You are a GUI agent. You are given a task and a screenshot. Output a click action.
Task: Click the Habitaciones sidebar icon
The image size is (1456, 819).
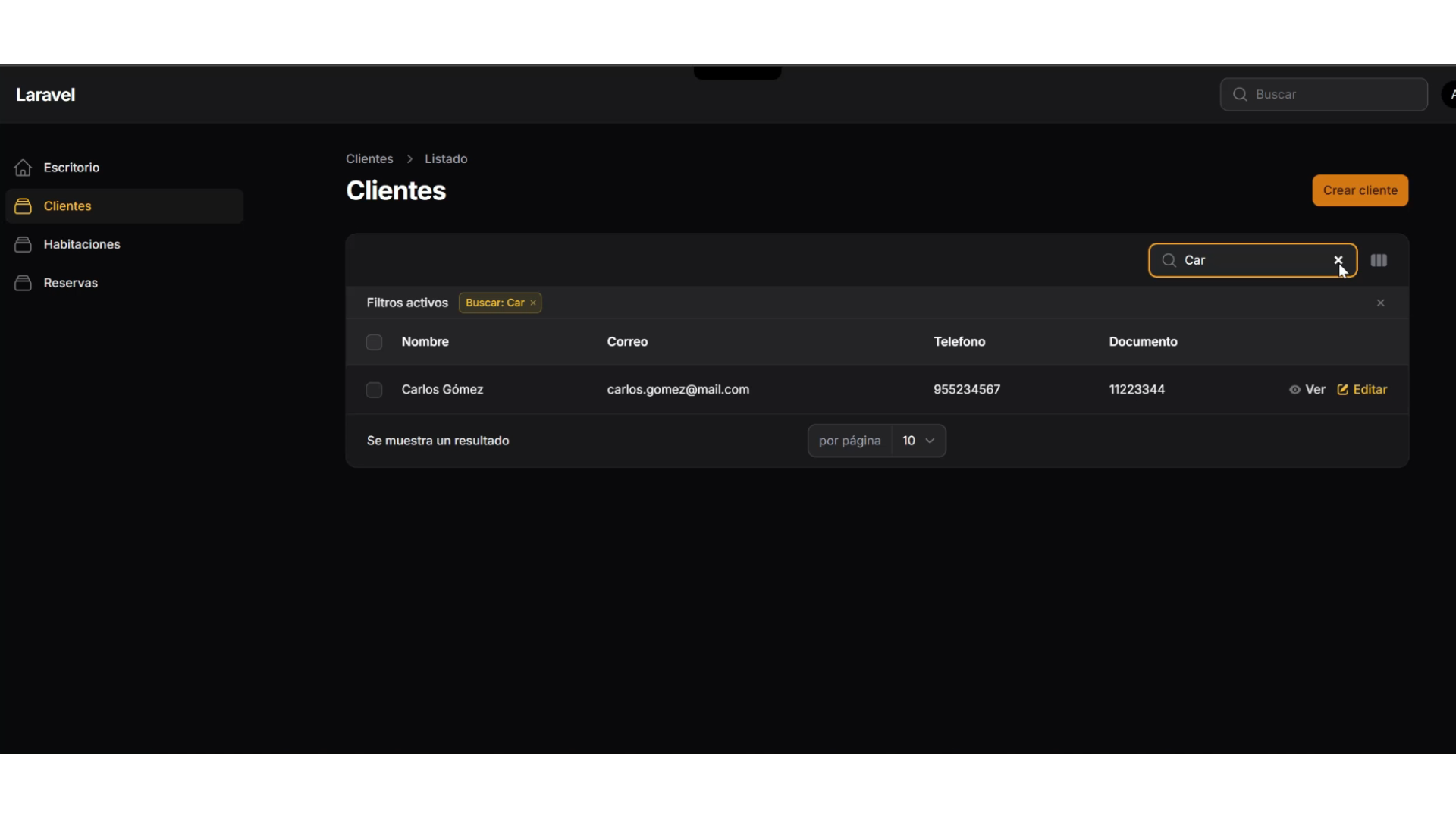point(23,244)
